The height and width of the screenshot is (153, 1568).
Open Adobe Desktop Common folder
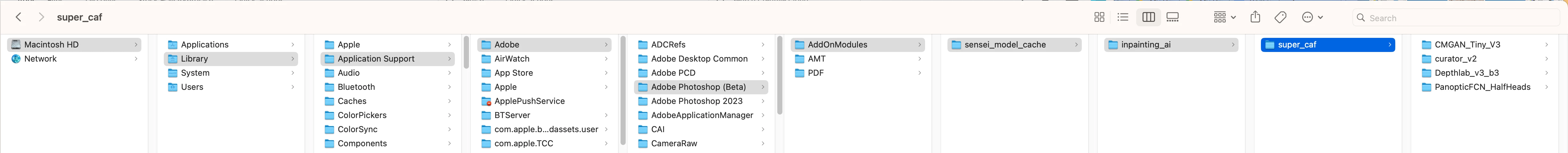pos(701,58)
